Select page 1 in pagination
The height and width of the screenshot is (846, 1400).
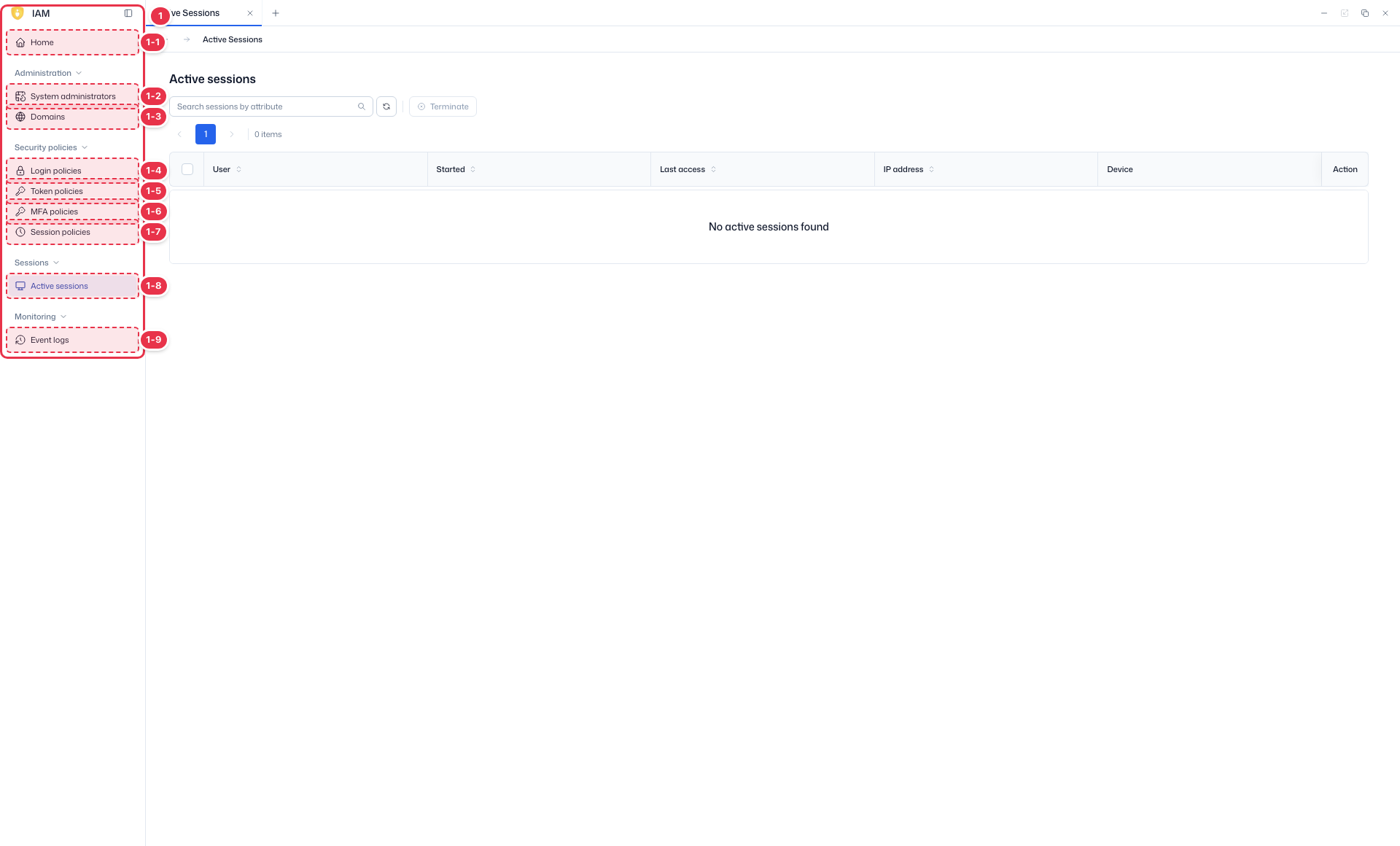pyautogui.click(x=206, y=134)
